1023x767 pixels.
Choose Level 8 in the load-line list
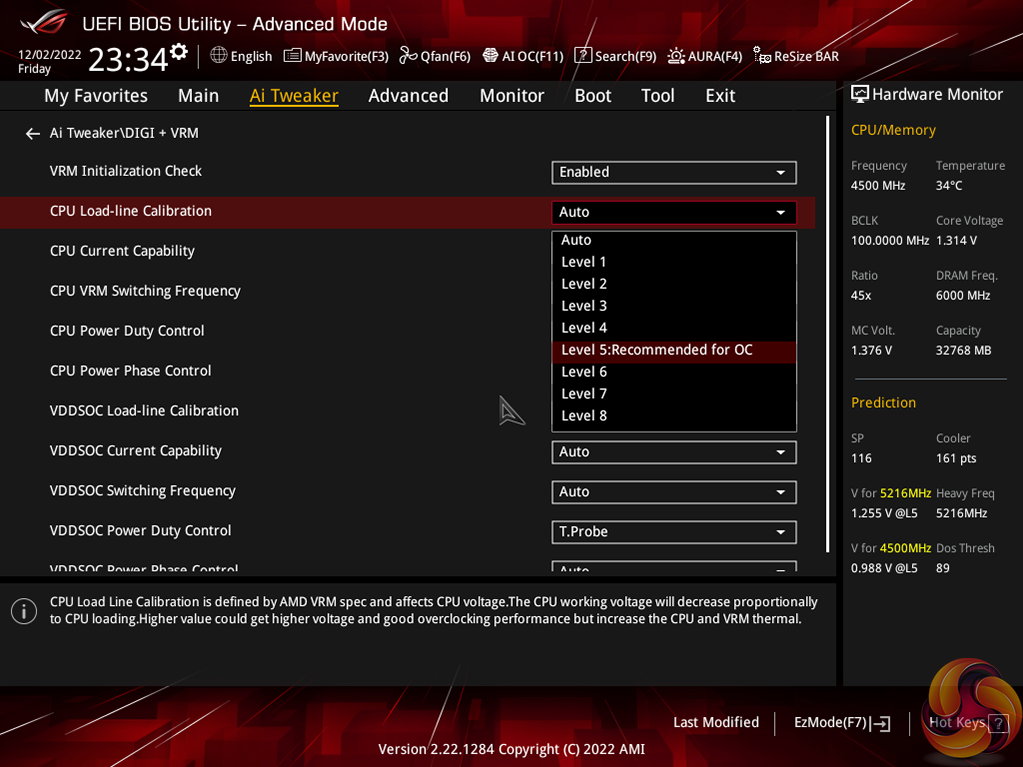click(584, 416)
